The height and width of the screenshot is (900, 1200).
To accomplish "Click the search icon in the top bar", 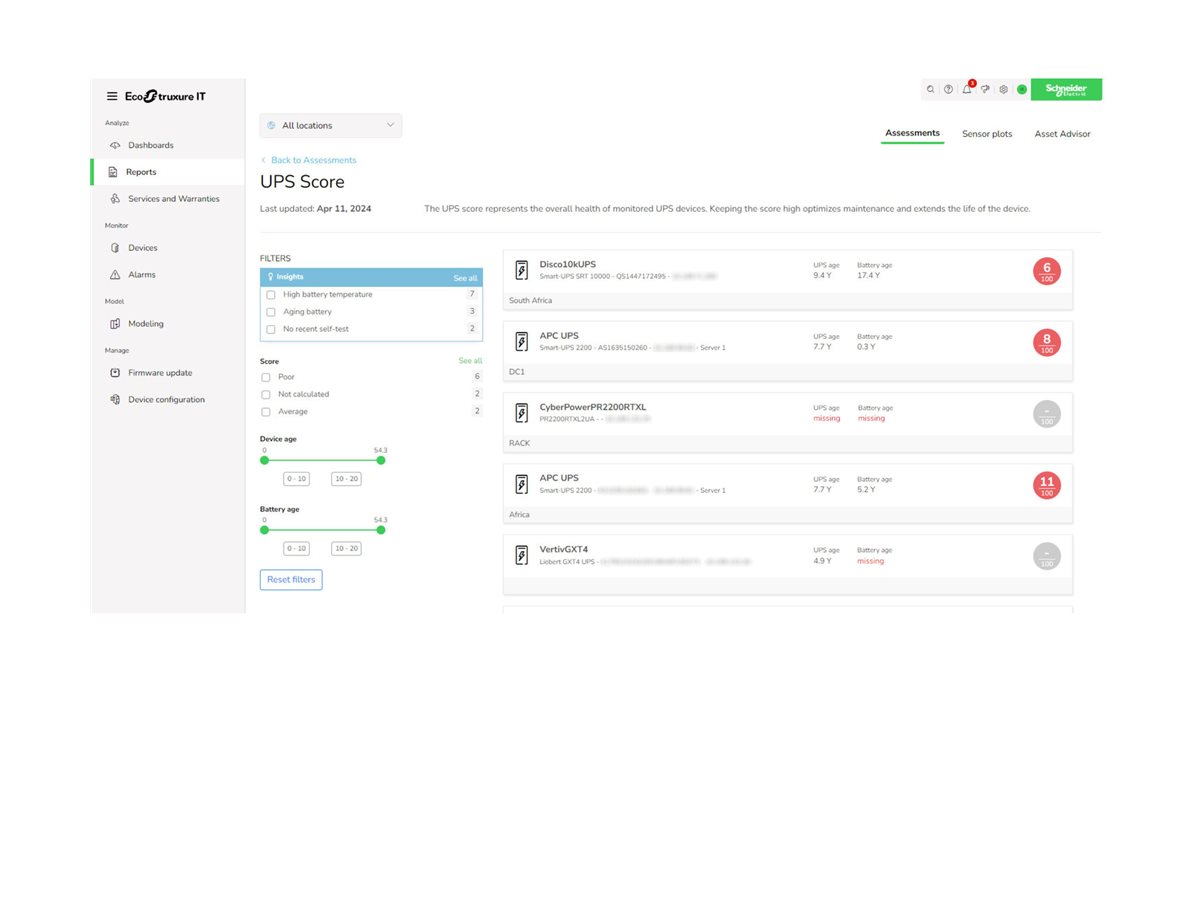I will pyautogui.click(x=930, y=89).
